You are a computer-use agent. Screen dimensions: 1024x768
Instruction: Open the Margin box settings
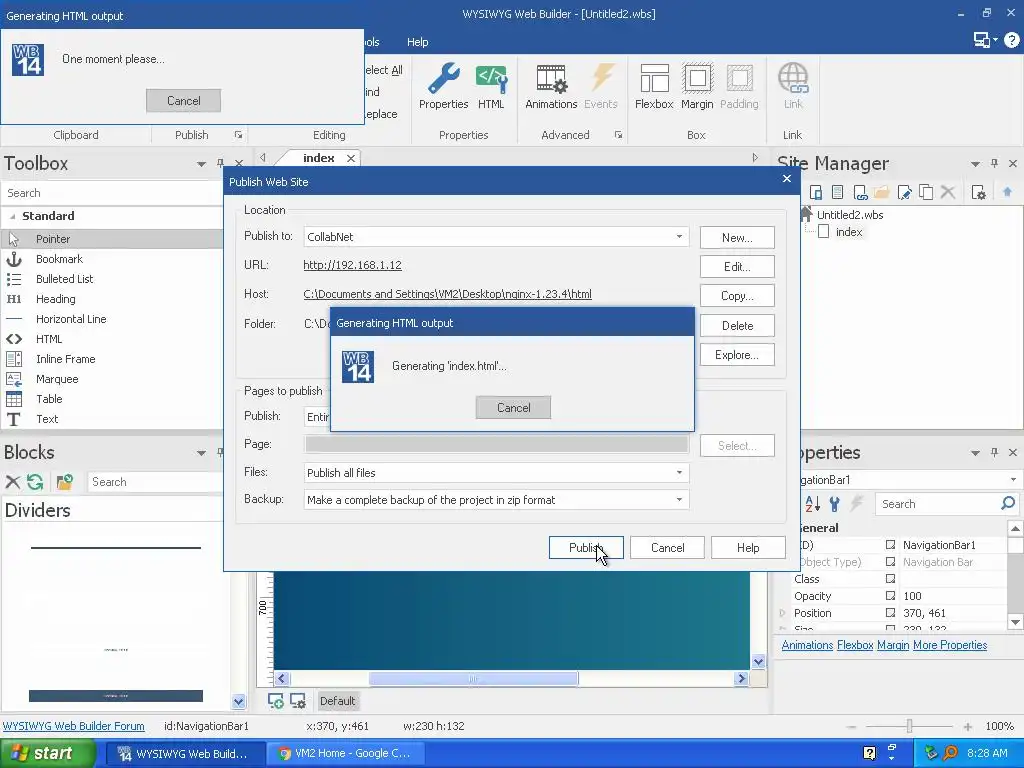pos(697,86)
